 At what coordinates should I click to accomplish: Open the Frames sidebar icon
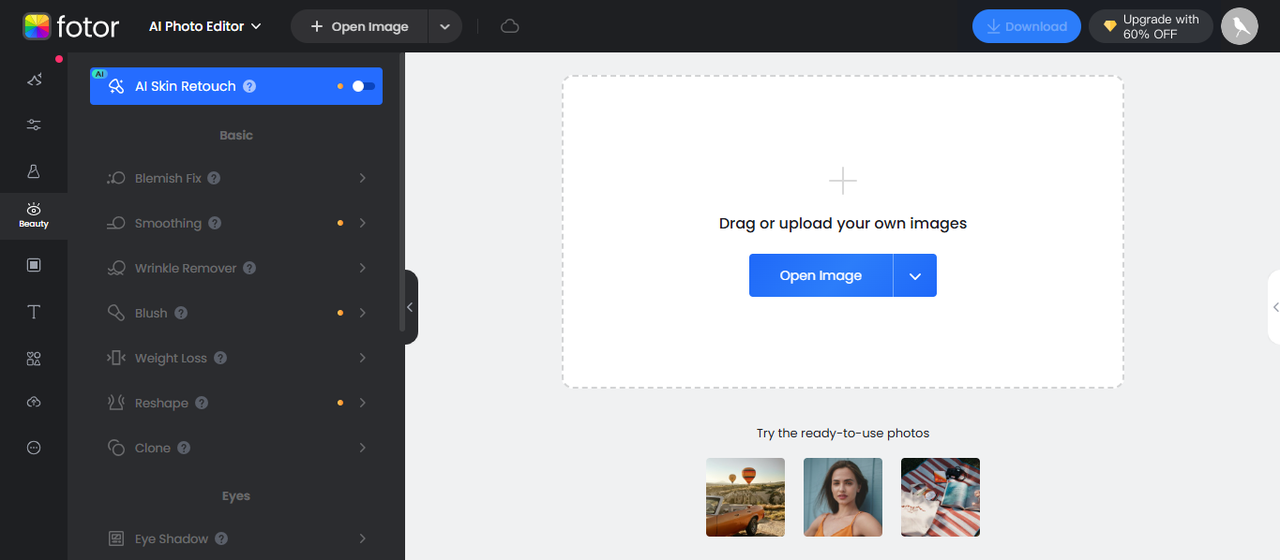coord(34,265)
